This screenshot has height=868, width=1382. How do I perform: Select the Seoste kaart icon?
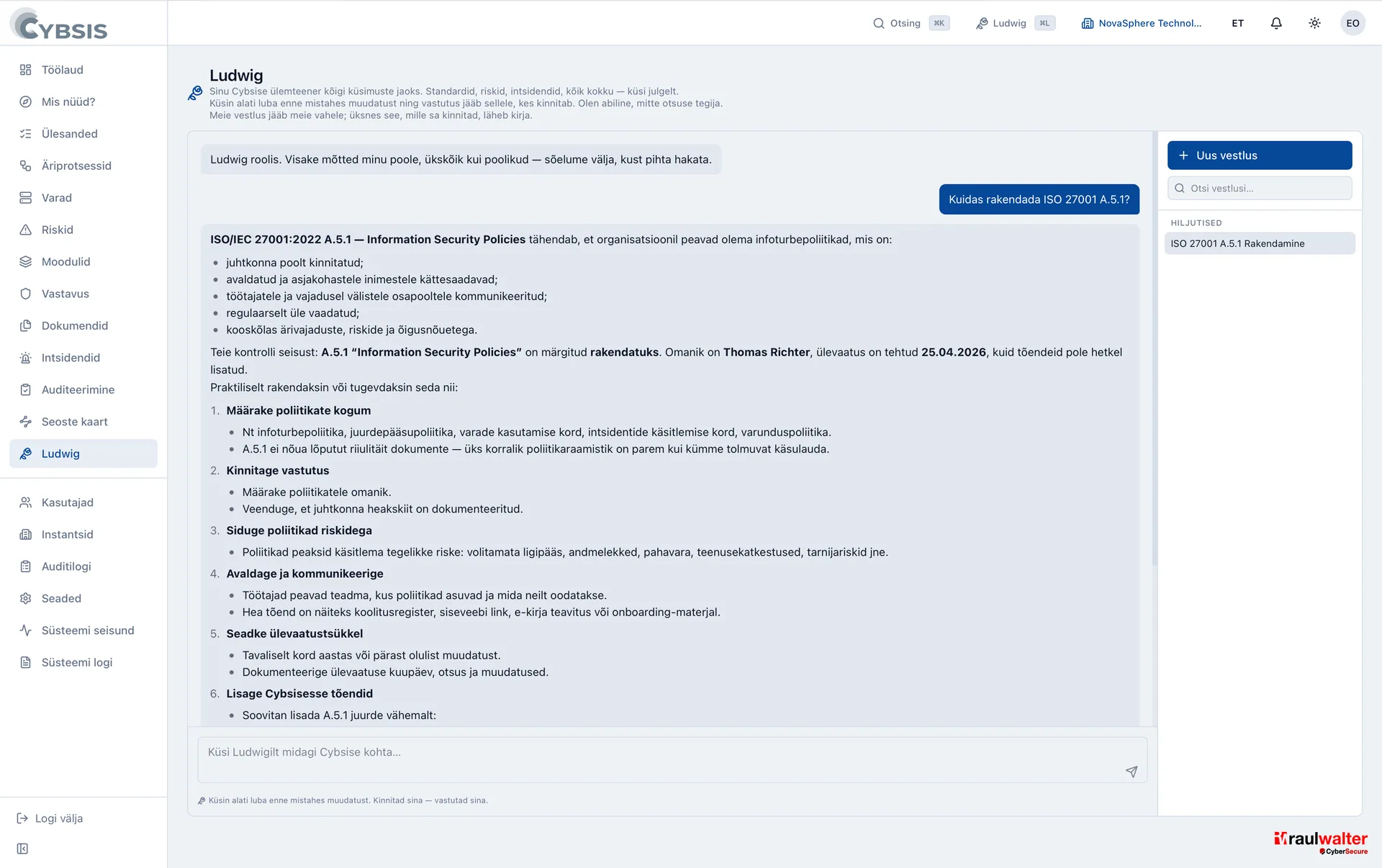pyautogui.click(x=25, y=422)
